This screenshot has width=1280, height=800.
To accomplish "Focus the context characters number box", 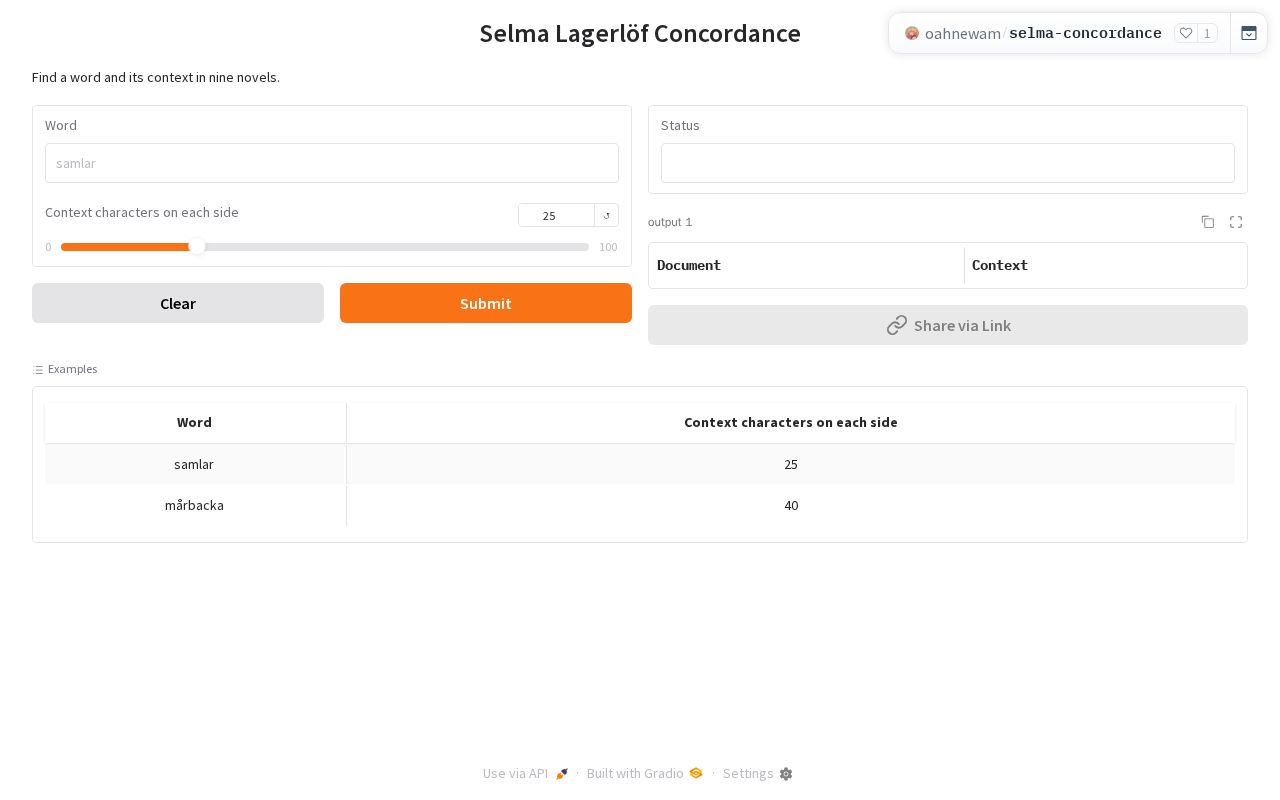I will tap(556, 215).
